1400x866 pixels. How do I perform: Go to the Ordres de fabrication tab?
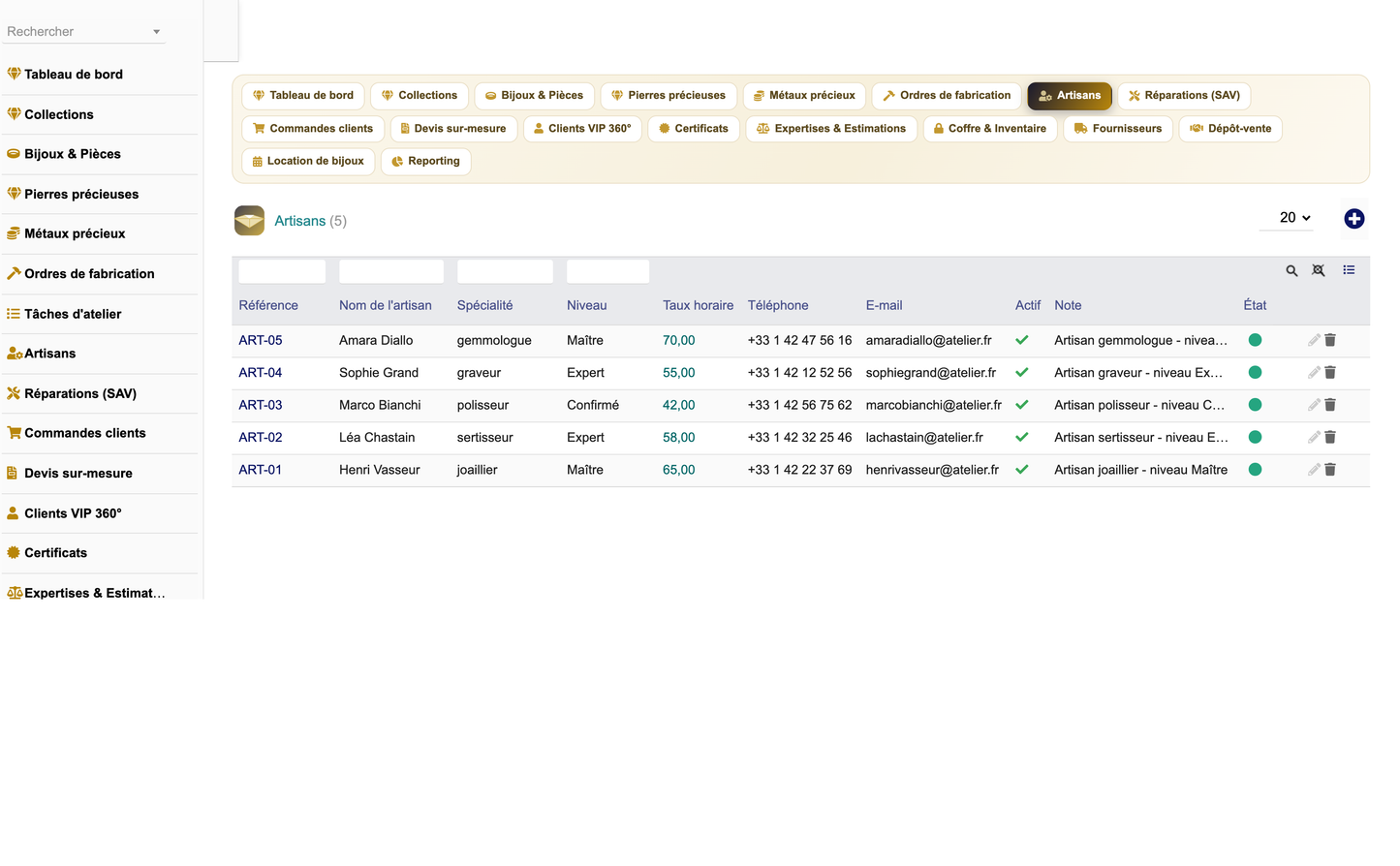pos(947,96)
